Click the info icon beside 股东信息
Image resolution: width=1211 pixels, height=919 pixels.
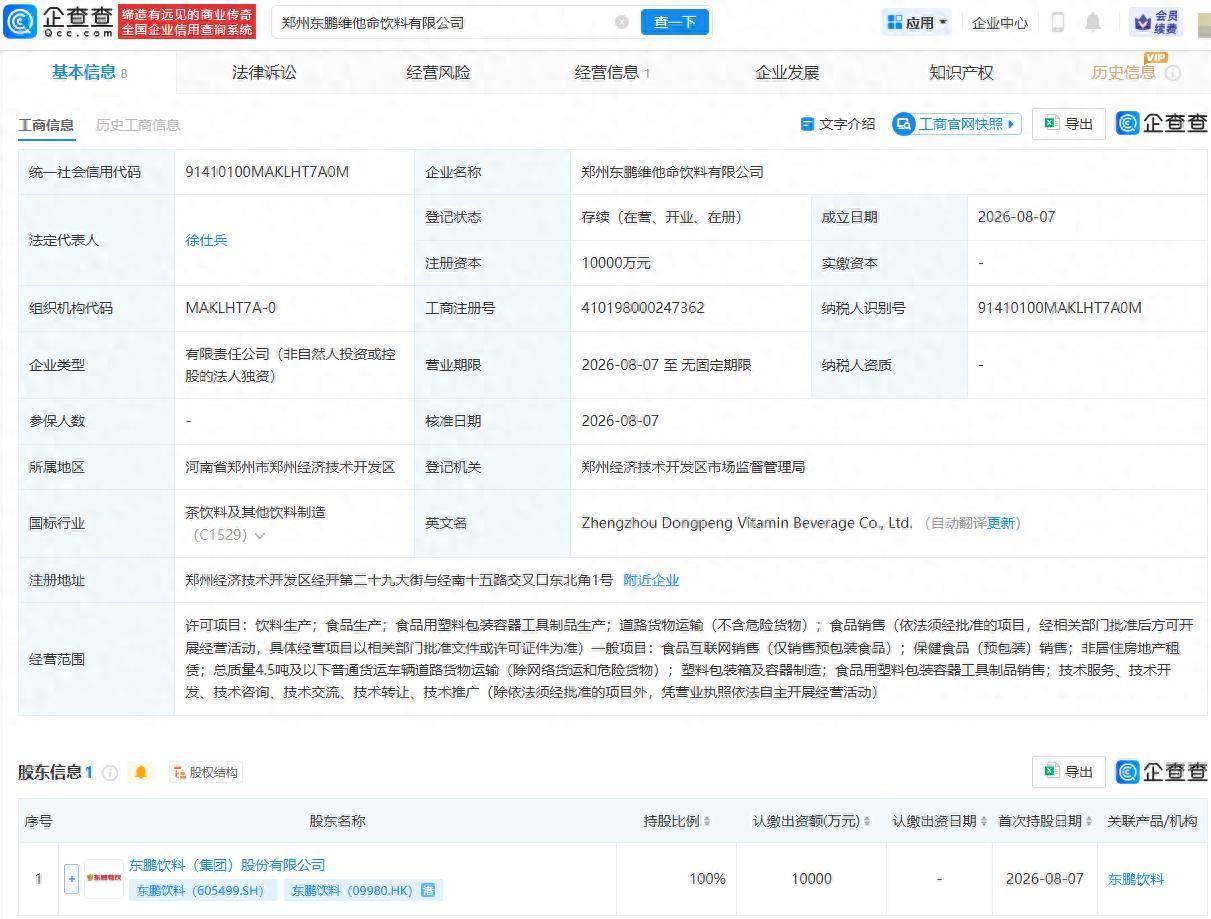110,772
